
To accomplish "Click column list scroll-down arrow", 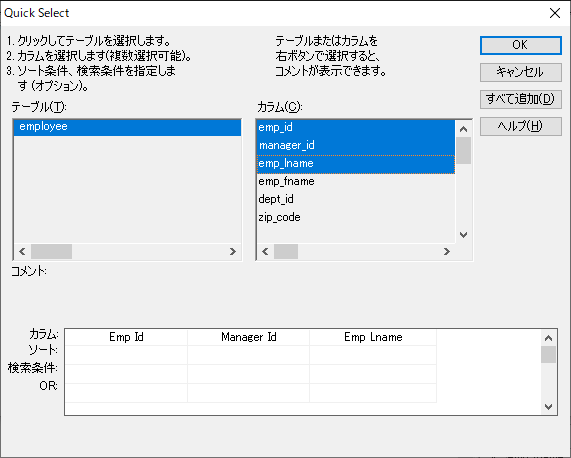I will click(463, 235).
